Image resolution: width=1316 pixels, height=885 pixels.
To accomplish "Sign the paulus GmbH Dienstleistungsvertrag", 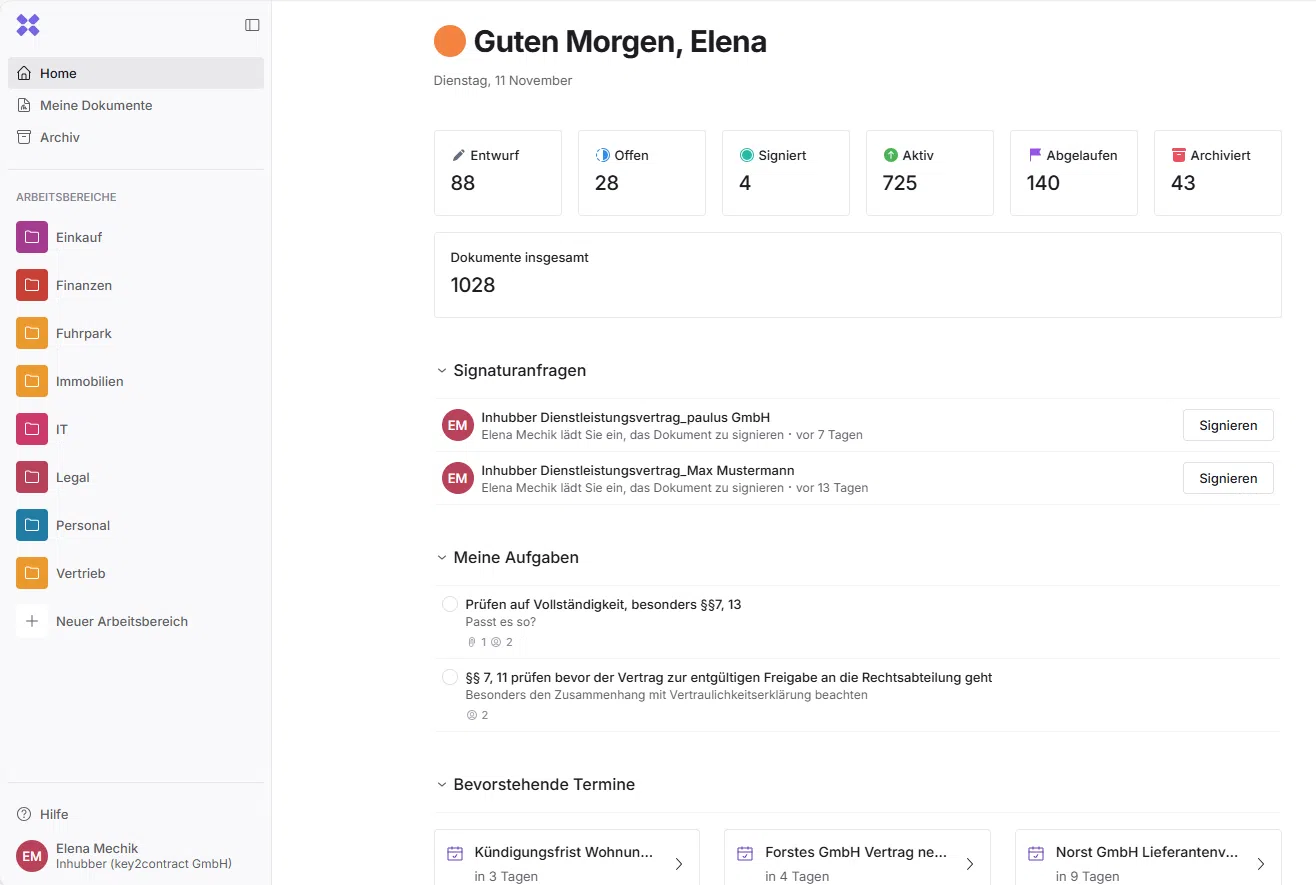I will tap(1227, 425).
